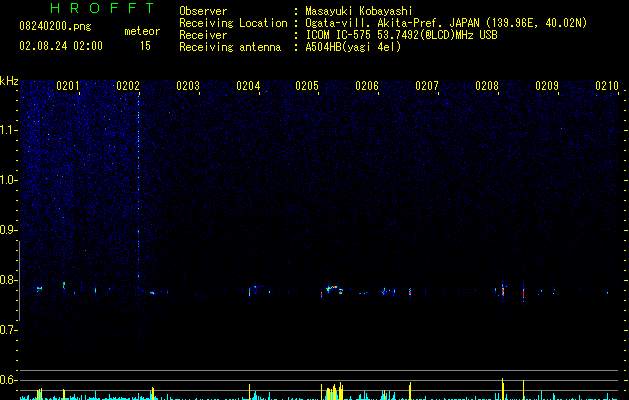The height and width of the screenshot is (400, 629).
Task: Click the 0204 time marker
Action: [x=248, y=86]
